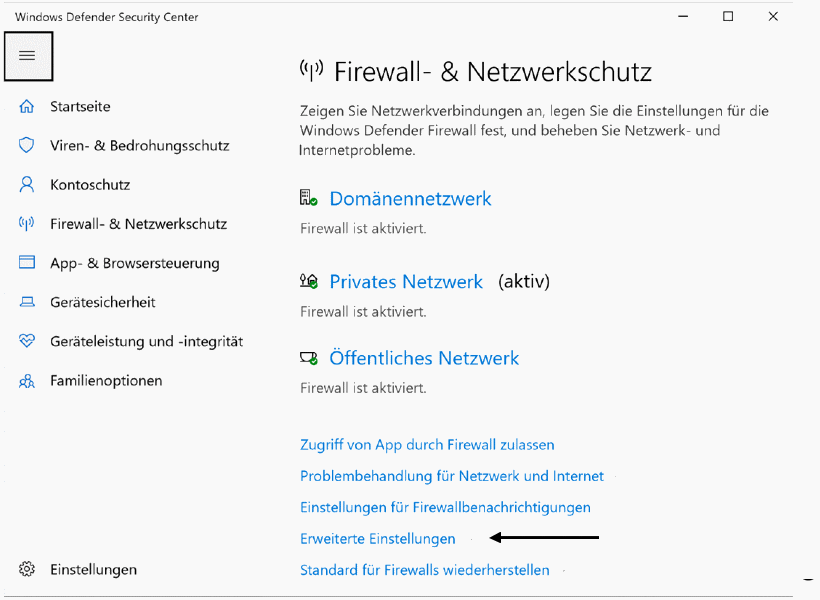Click the Kontoschutz person icon
Viewport: 820px width, 600px height.
[x=27, y=185]
